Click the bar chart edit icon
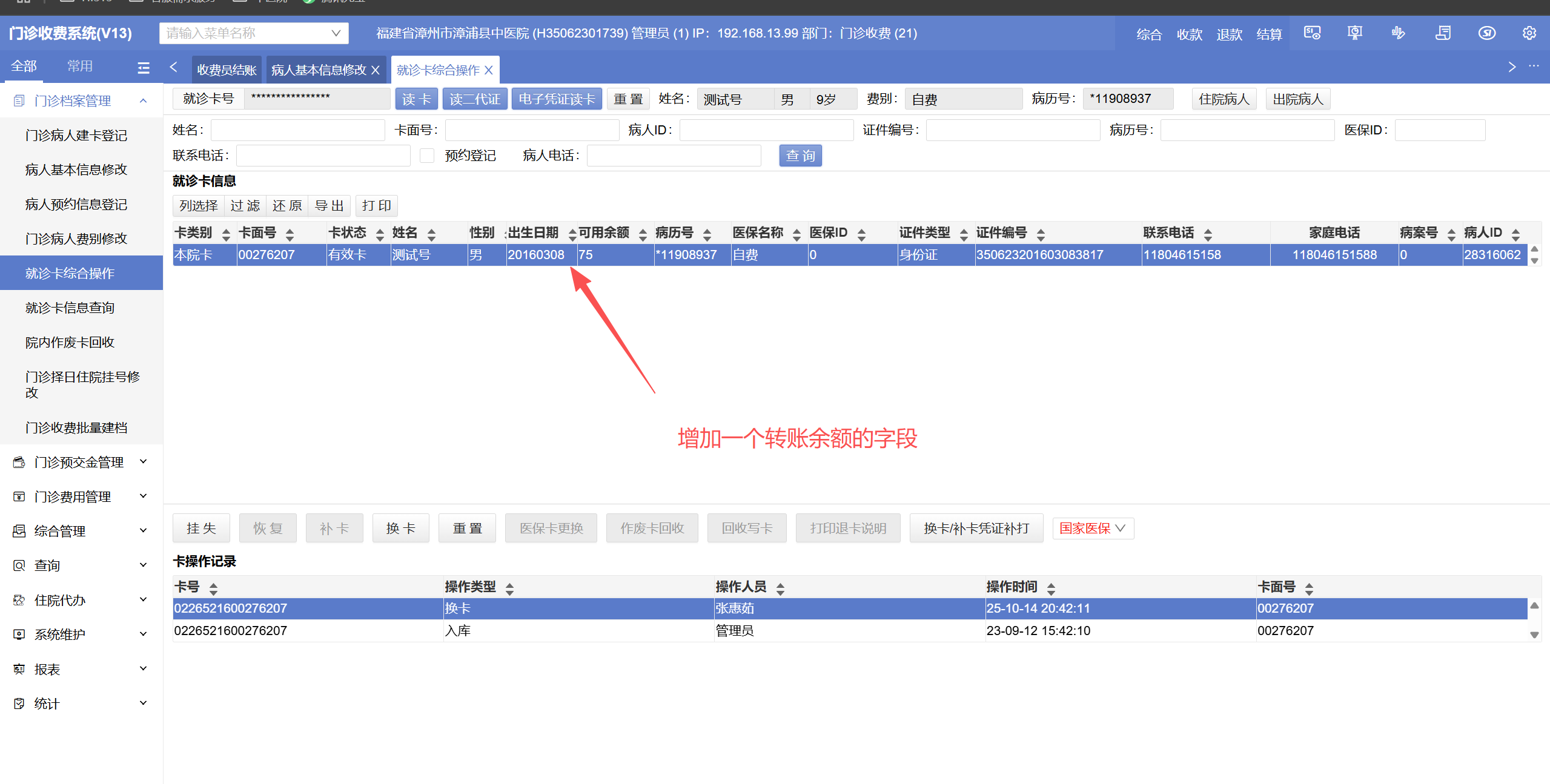1550x784 pixels. (x=1398, y=33)
